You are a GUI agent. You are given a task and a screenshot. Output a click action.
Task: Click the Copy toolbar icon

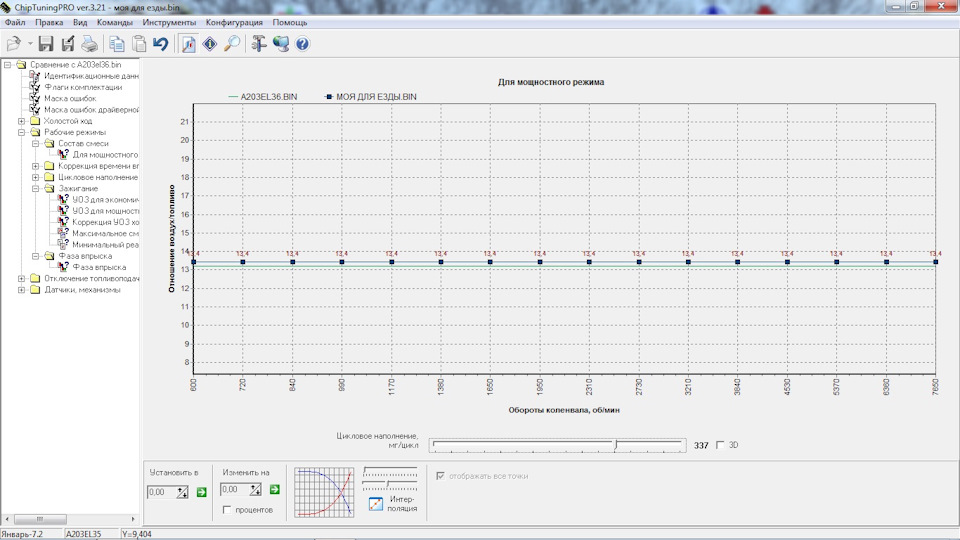[117, 44]
